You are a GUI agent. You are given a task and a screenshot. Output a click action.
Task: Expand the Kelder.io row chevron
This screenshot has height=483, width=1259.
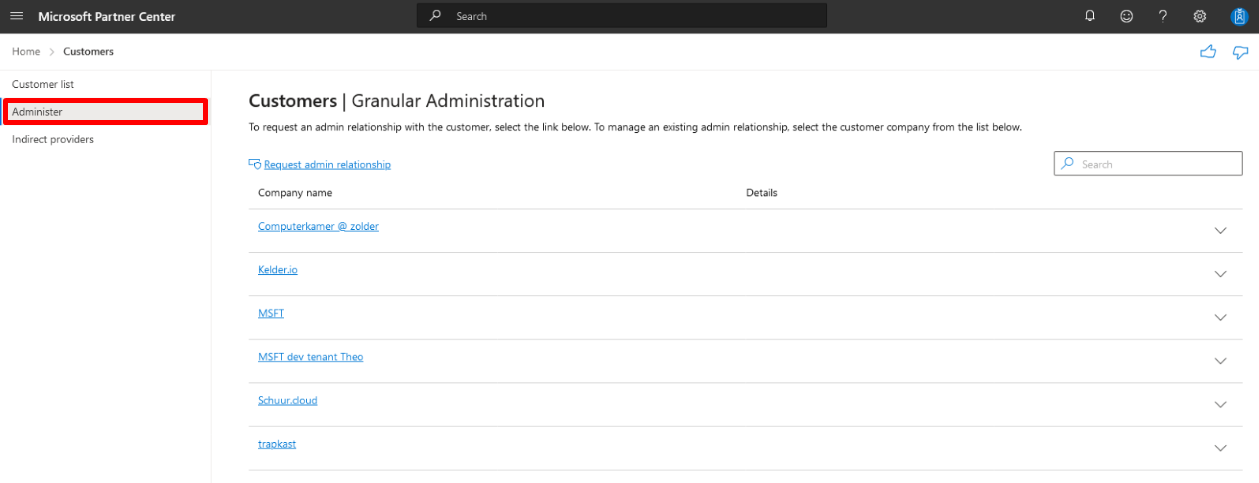(1220, 274)
